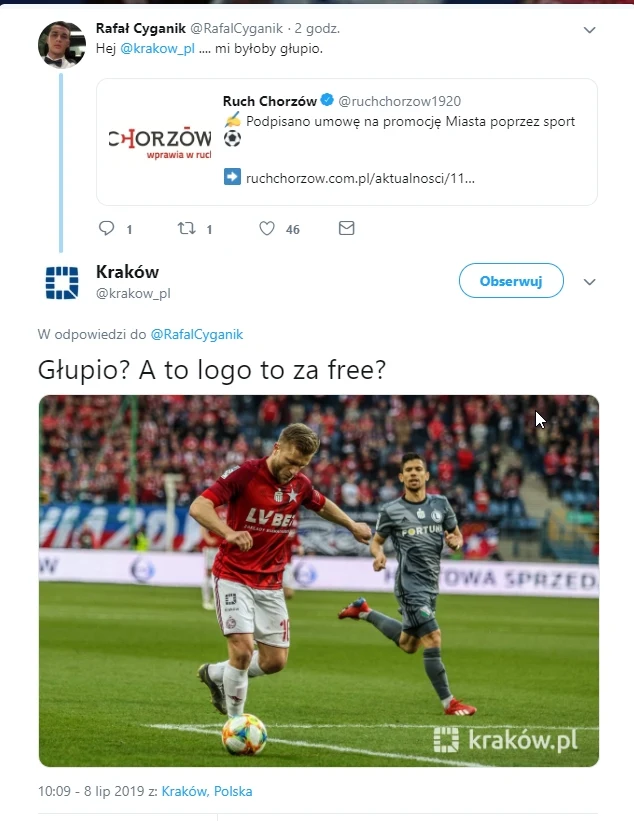
Task: Open Rafał Cyganik's profile avatar
Action: [x=62, y=45]
